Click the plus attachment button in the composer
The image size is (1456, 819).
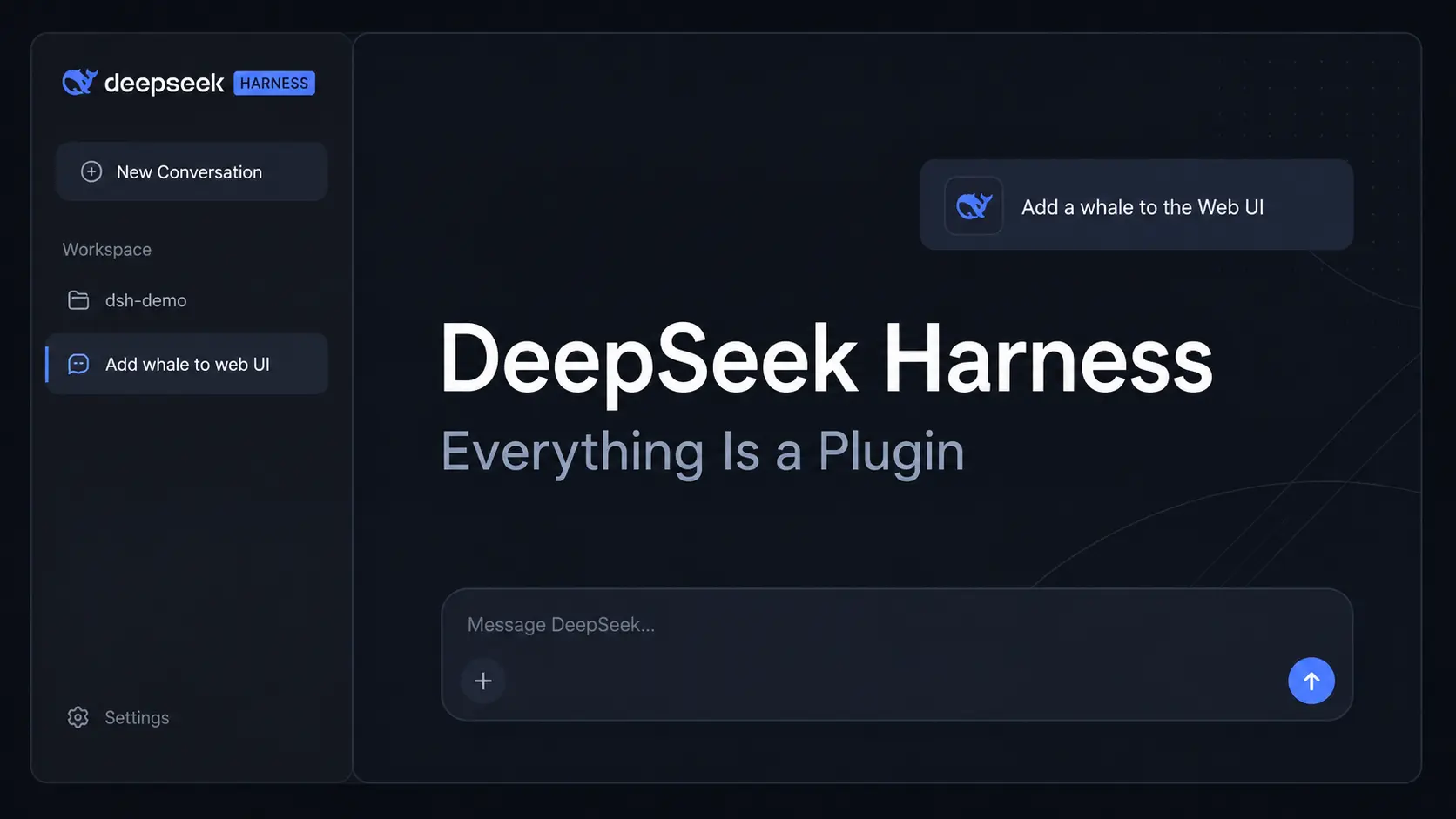(x=483, y=681)
